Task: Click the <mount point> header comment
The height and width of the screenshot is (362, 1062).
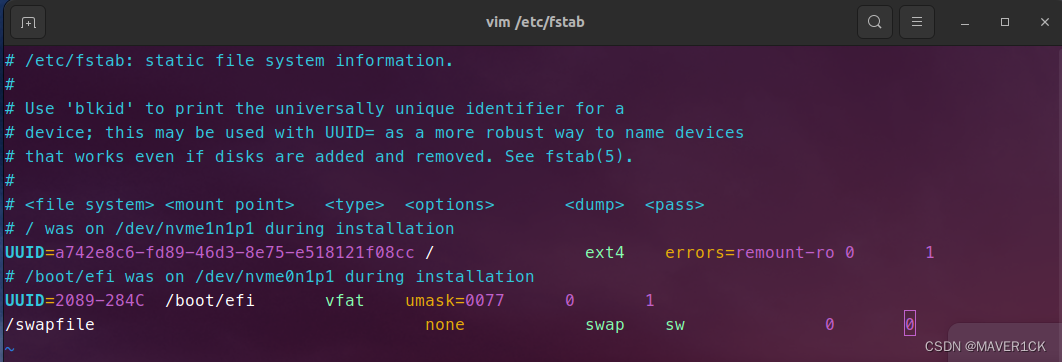Action: click(230, 205)
